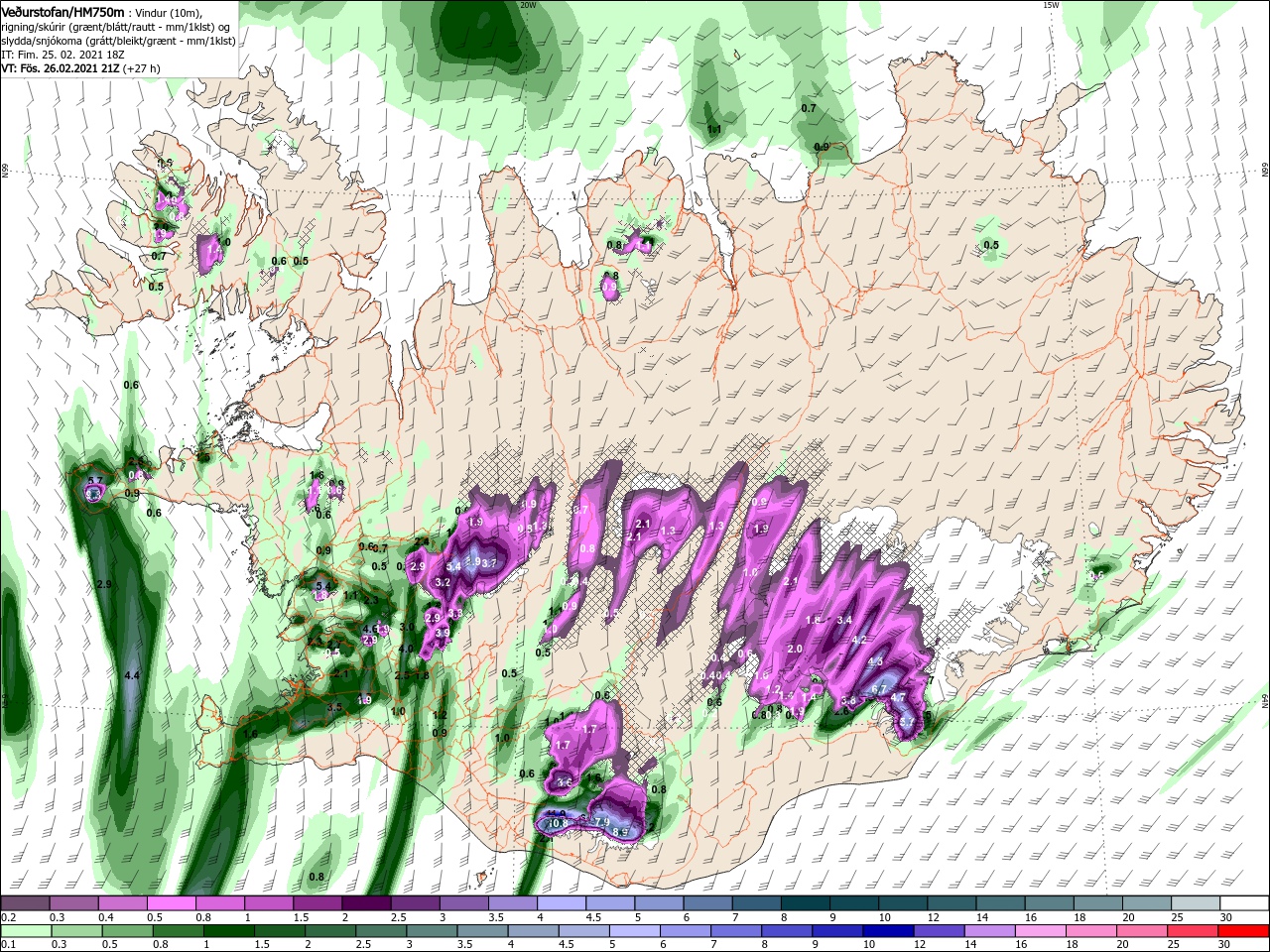Select the "slydda/snjókoma" description line
Image resolution: width=1270 pixels, height=952 pixels.
click(x=118, y=41)
